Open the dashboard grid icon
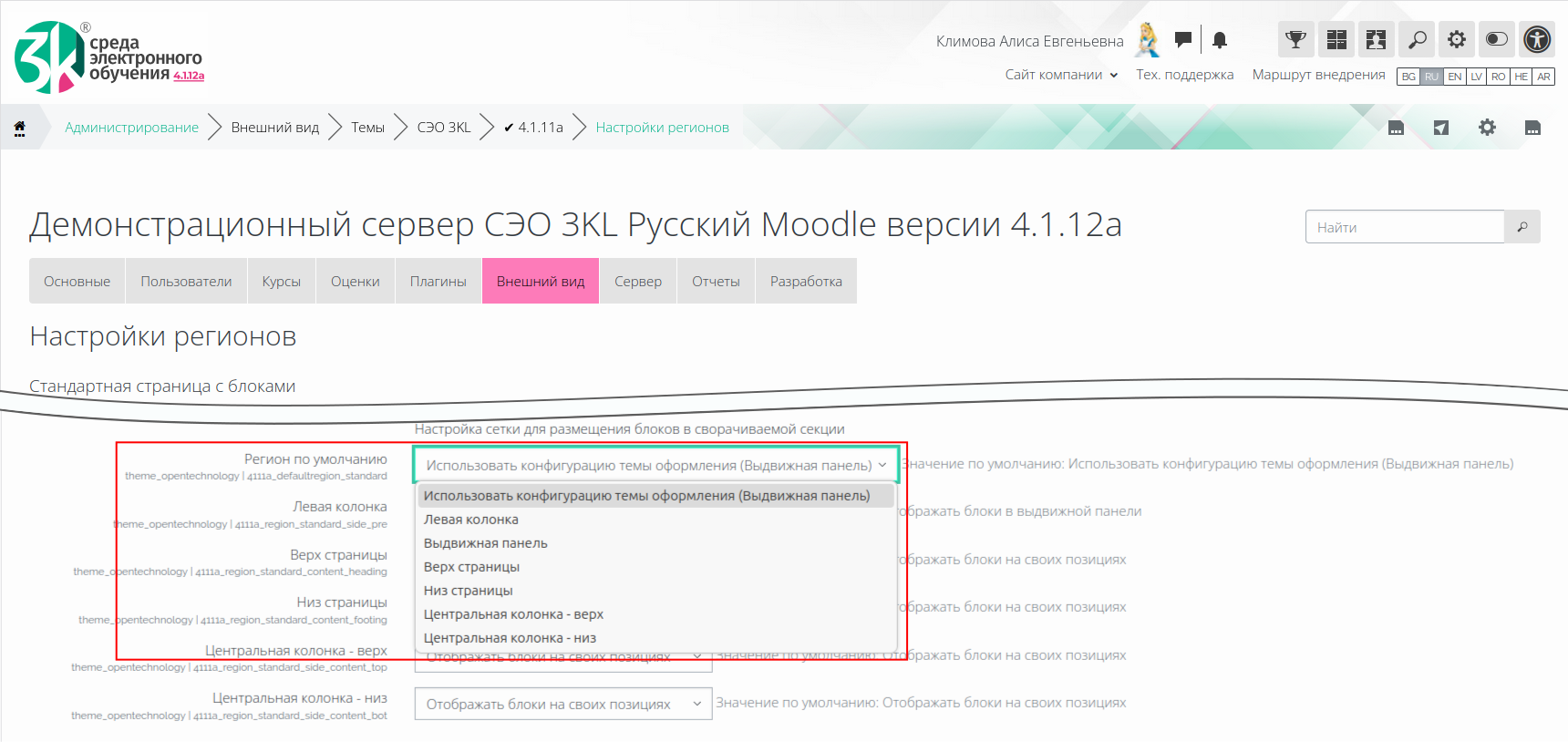1568x742 pixels. [1336, 39]
